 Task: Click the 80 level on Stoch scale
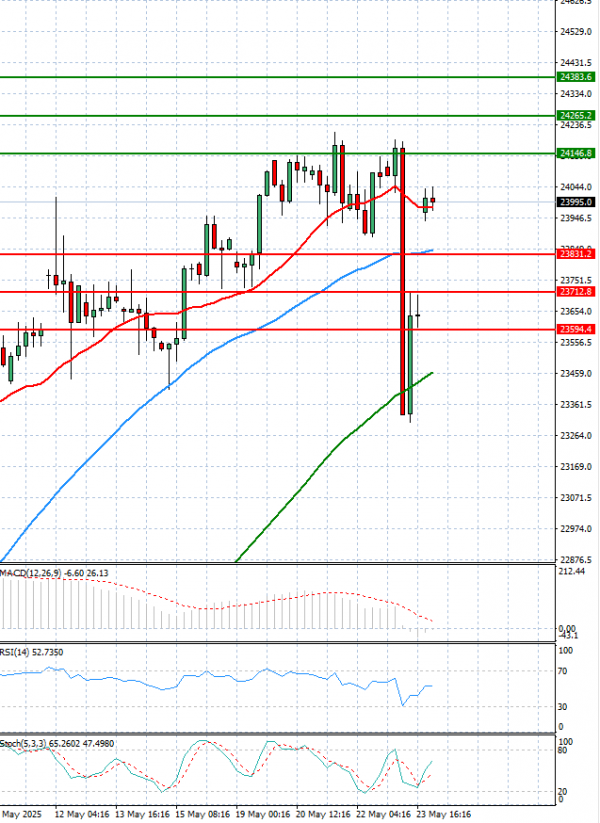[563, 751]
